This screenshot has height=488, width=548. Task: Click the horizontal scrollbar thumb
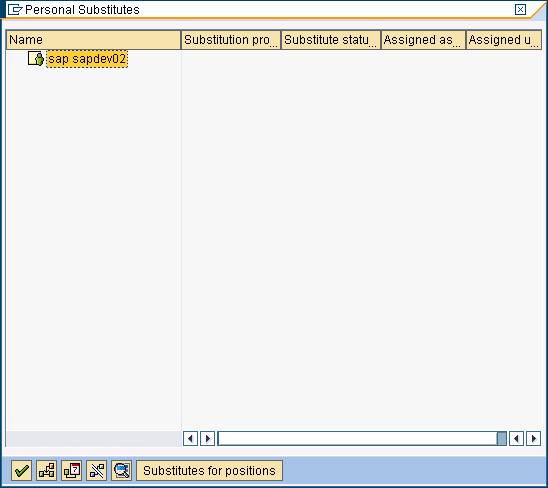[502, 438]
